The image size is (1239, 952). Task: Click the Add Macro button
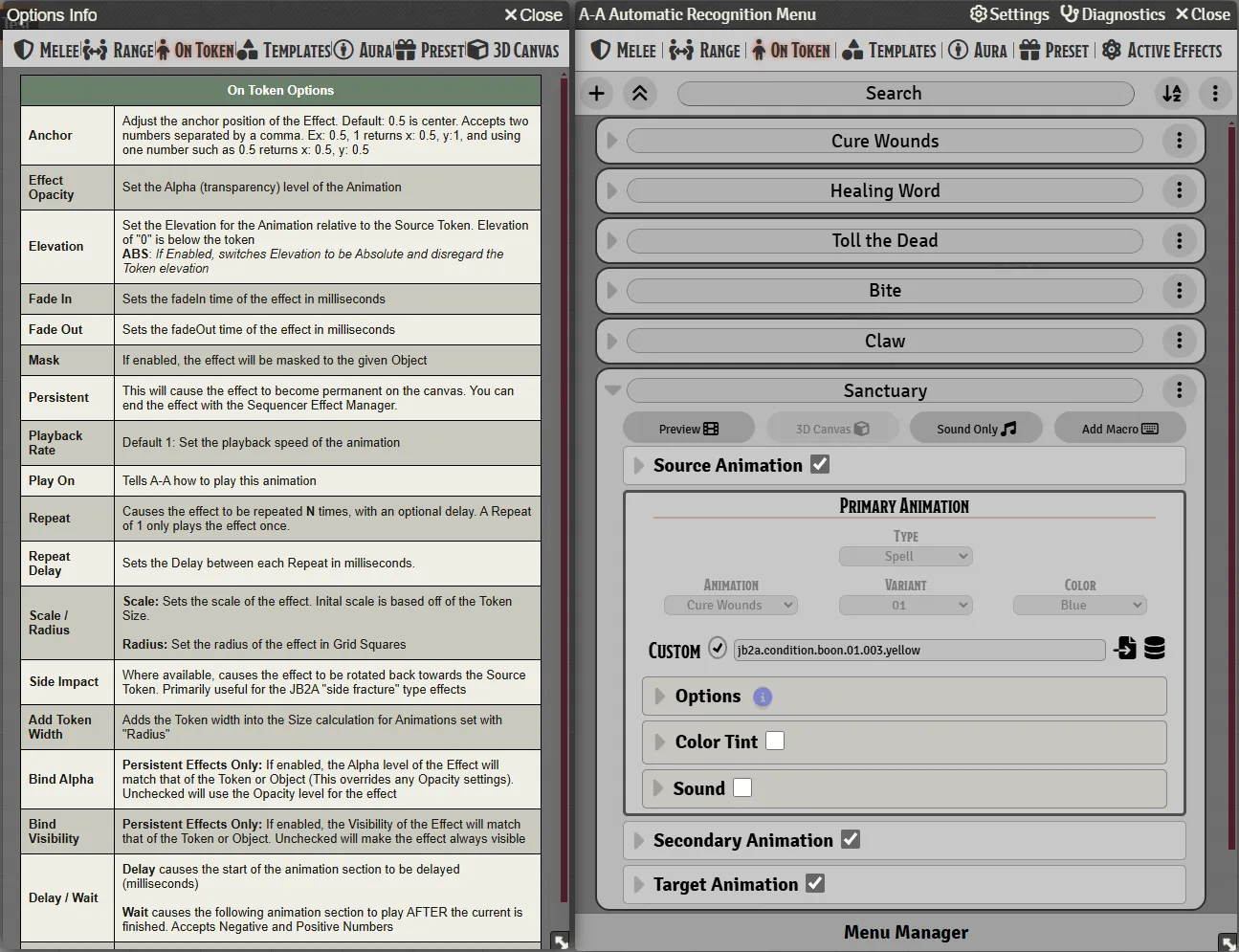point(1120,429)
